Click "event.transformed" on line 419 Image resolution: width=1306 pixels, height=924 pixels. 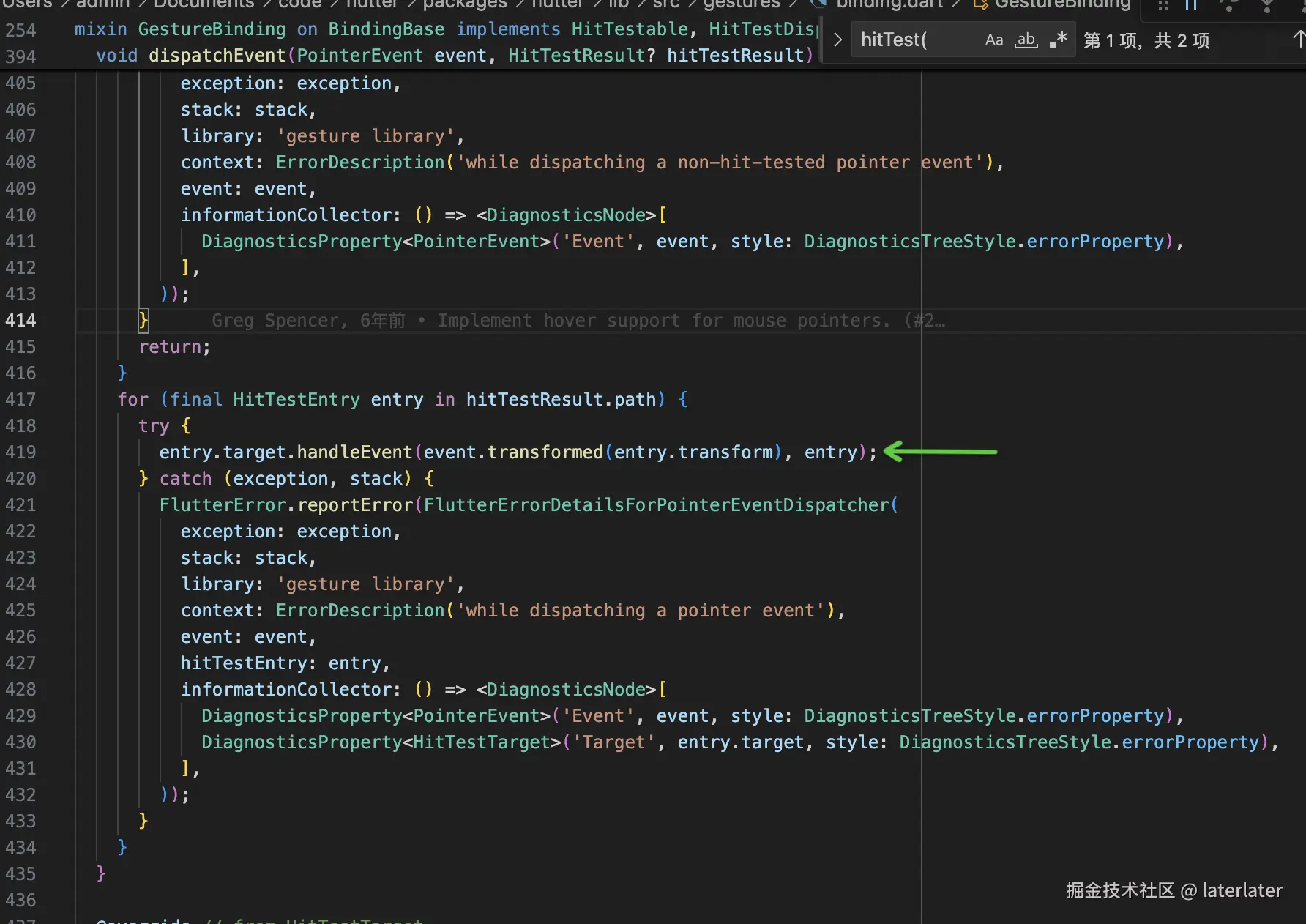tap(513, 452)
